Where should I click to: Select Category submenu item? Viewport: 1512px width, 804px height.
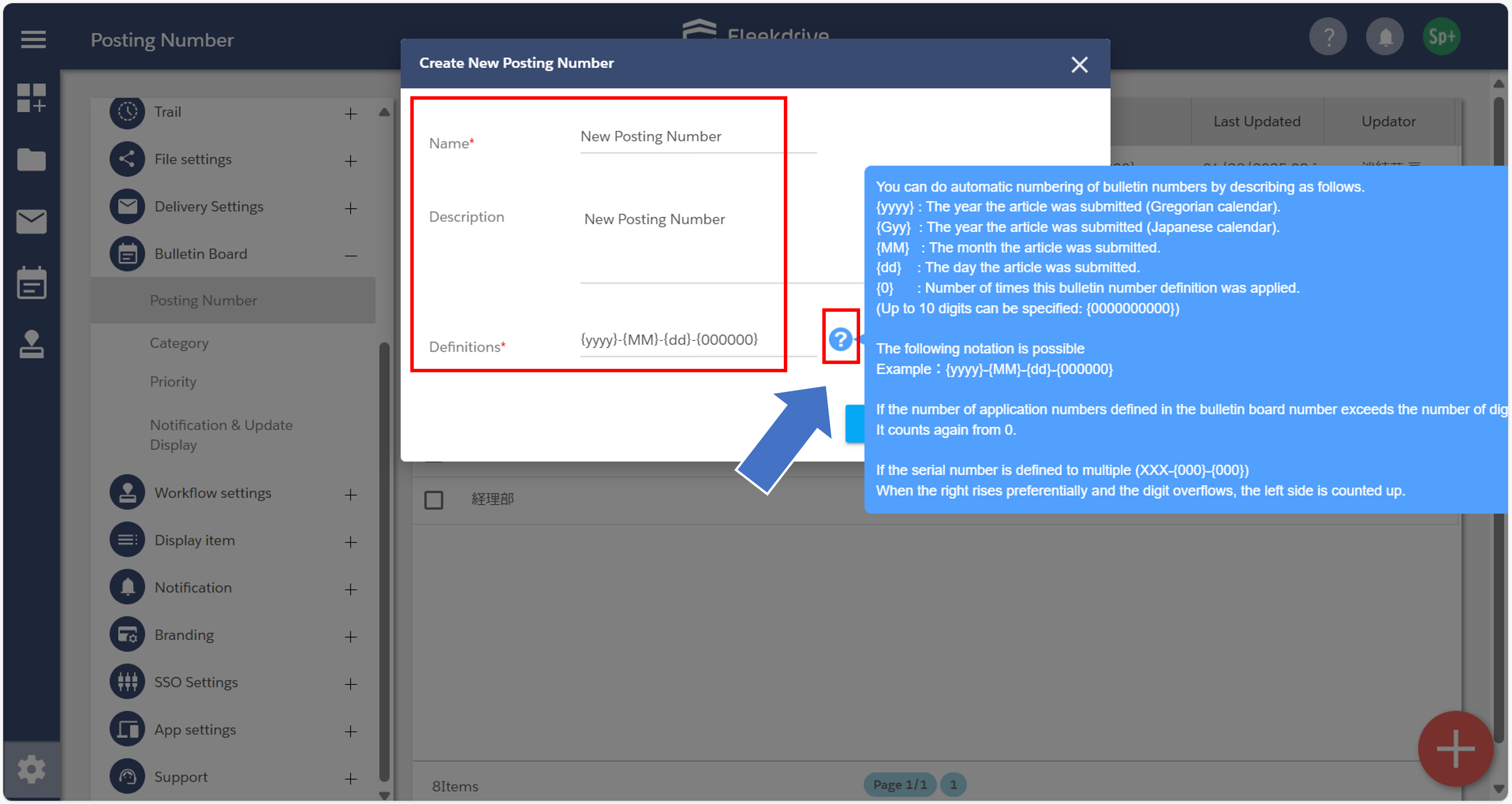point(179,343)
